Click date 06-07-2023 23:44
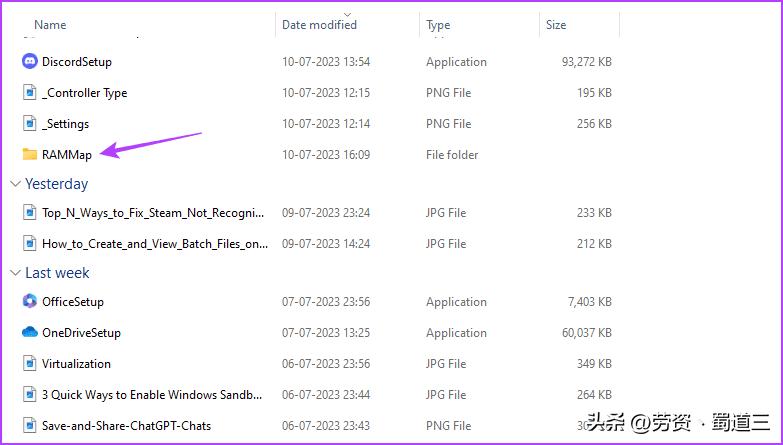 (326, 395)
